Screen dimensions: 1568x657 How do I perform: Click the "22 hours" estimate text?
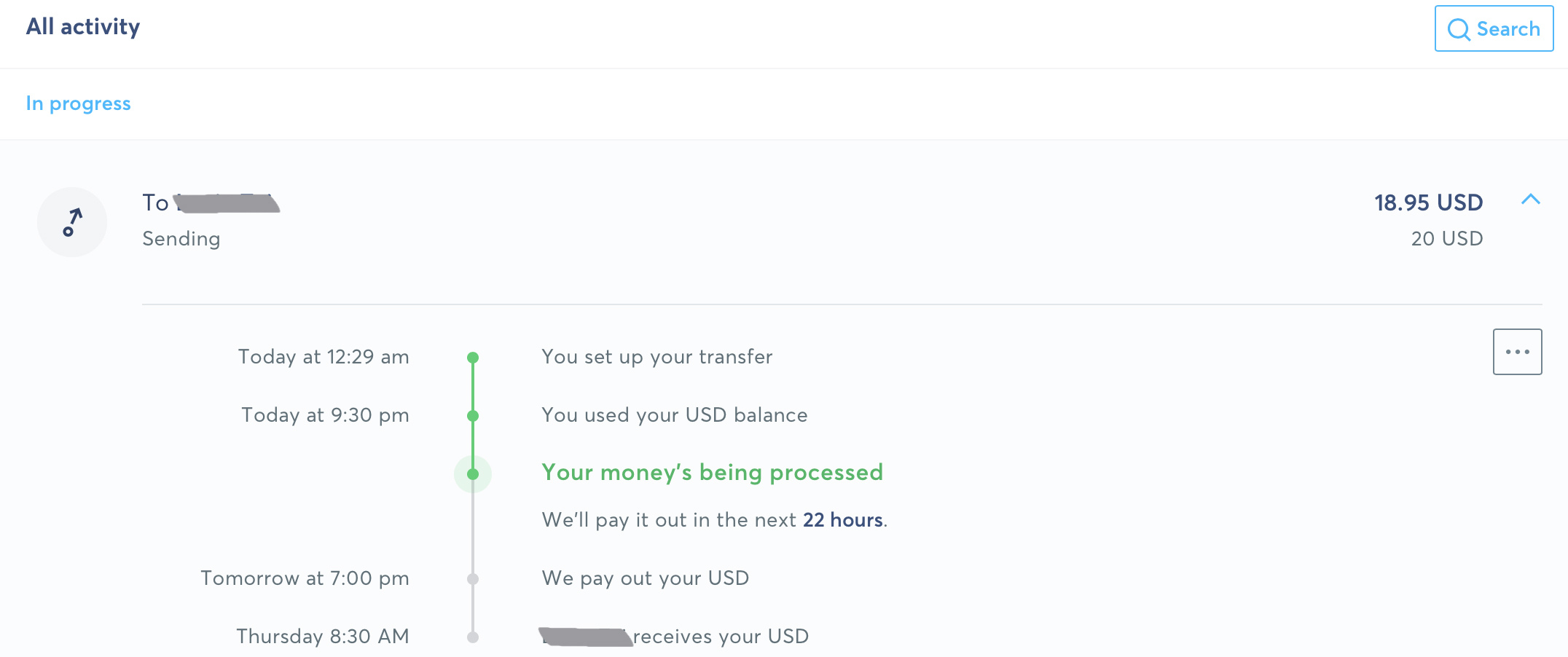843,520
